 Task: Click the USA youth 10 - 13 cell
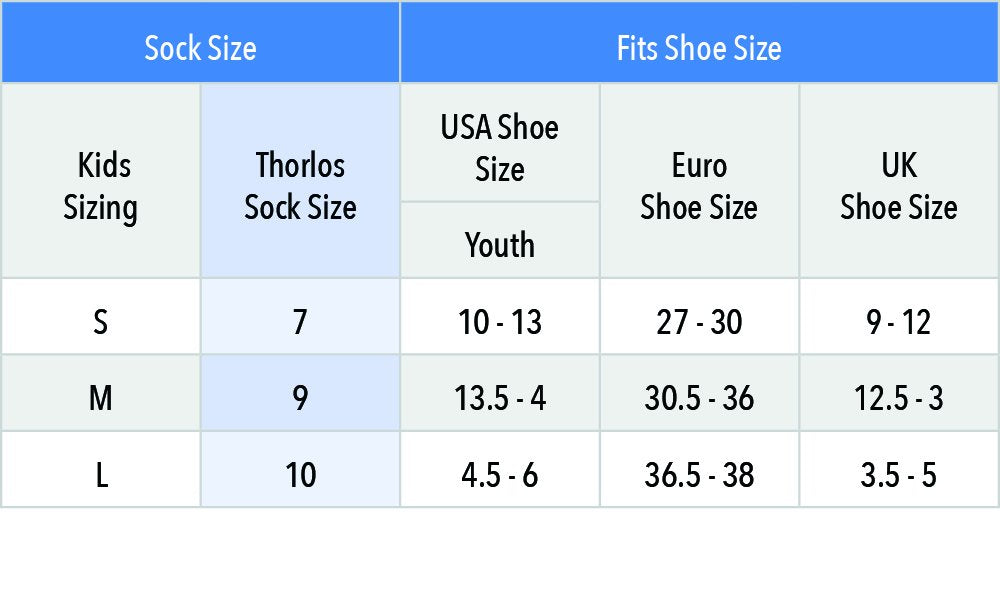coord(499,321)
